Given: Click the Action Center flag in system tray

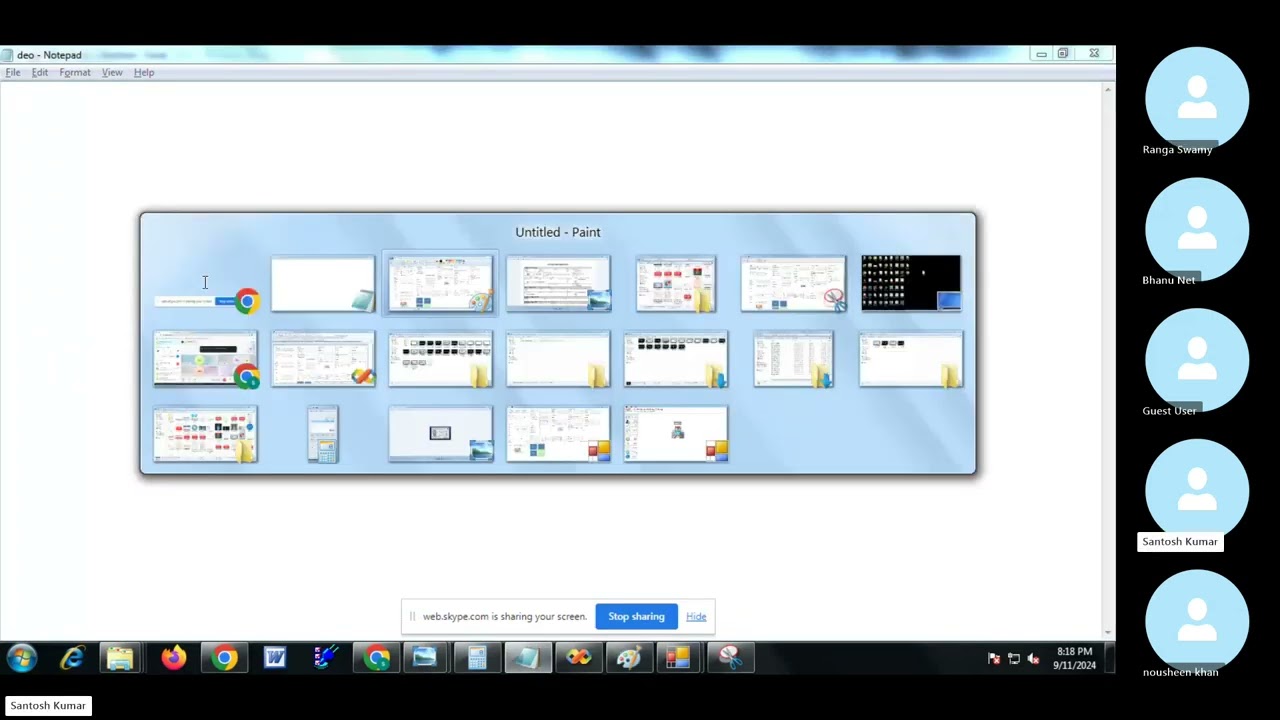Looking at the screenshot, I should (x=994, y=658).
